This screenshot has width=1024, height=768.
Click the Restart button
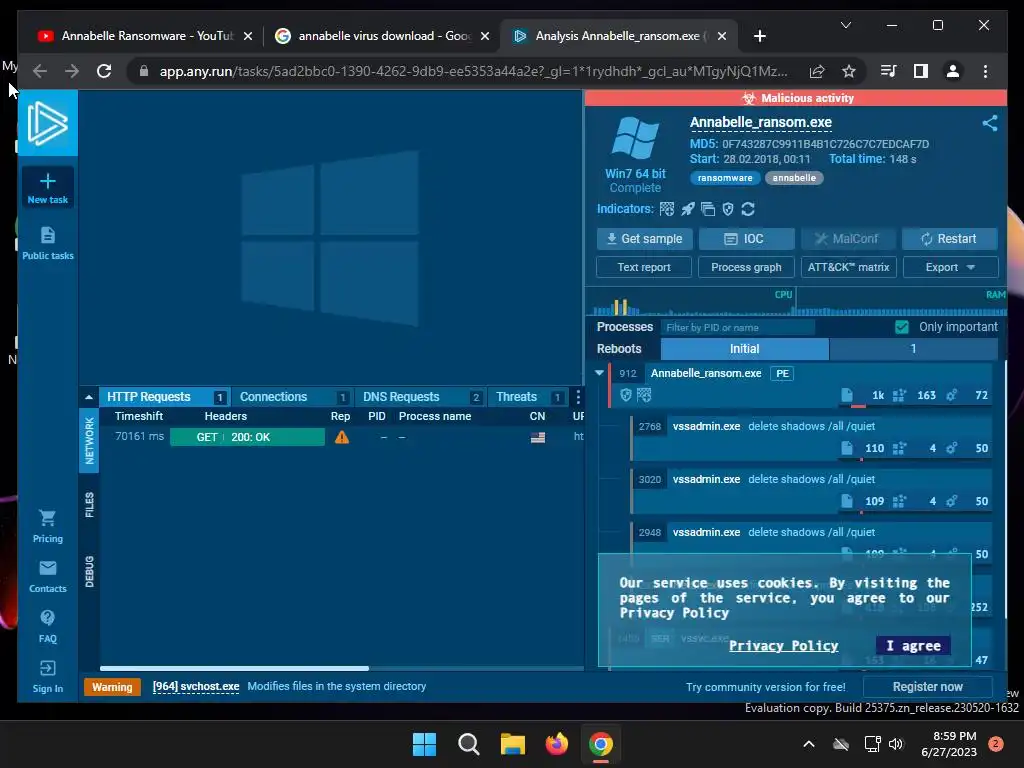pos(950,239)
